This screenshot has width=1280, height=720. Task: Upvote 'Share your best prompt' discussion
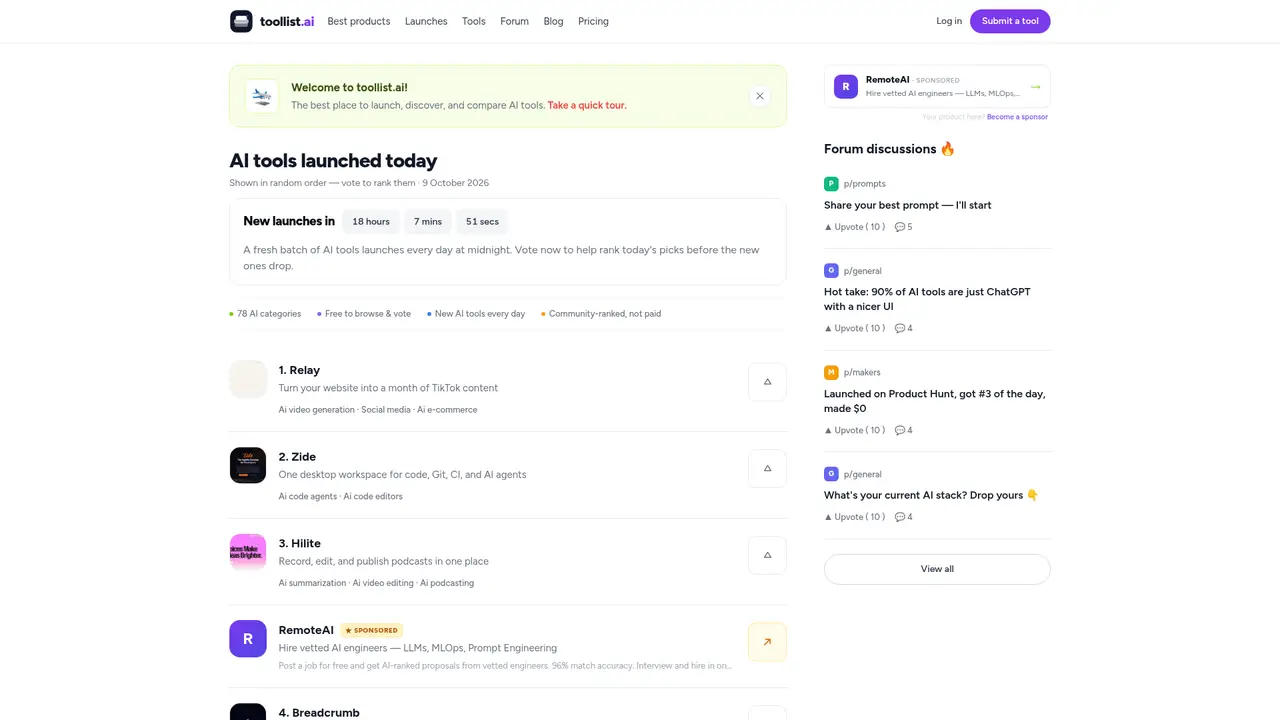click(x=854, y=227)
